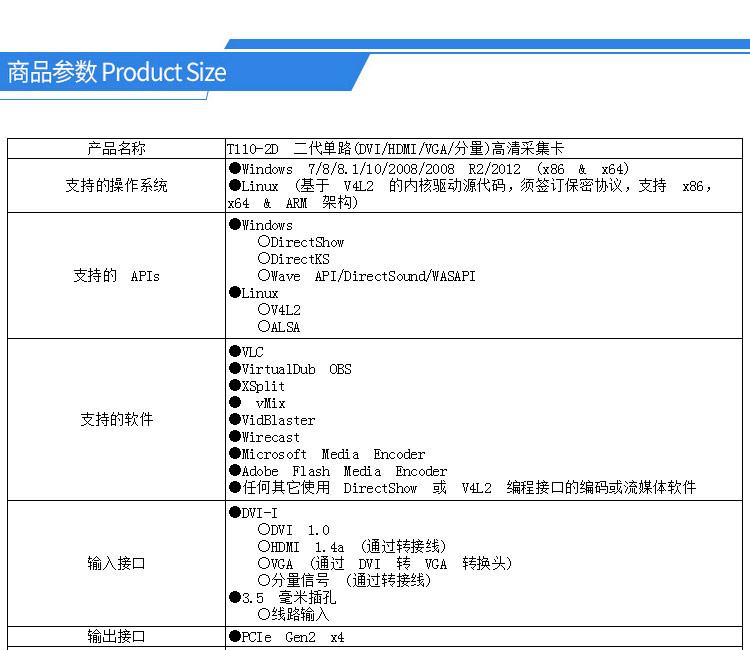Click the 'V4L2' sub-entry under Linux APIs
Image resolution: width=750 pixels, height=650 pixels.
click(279, 310)
